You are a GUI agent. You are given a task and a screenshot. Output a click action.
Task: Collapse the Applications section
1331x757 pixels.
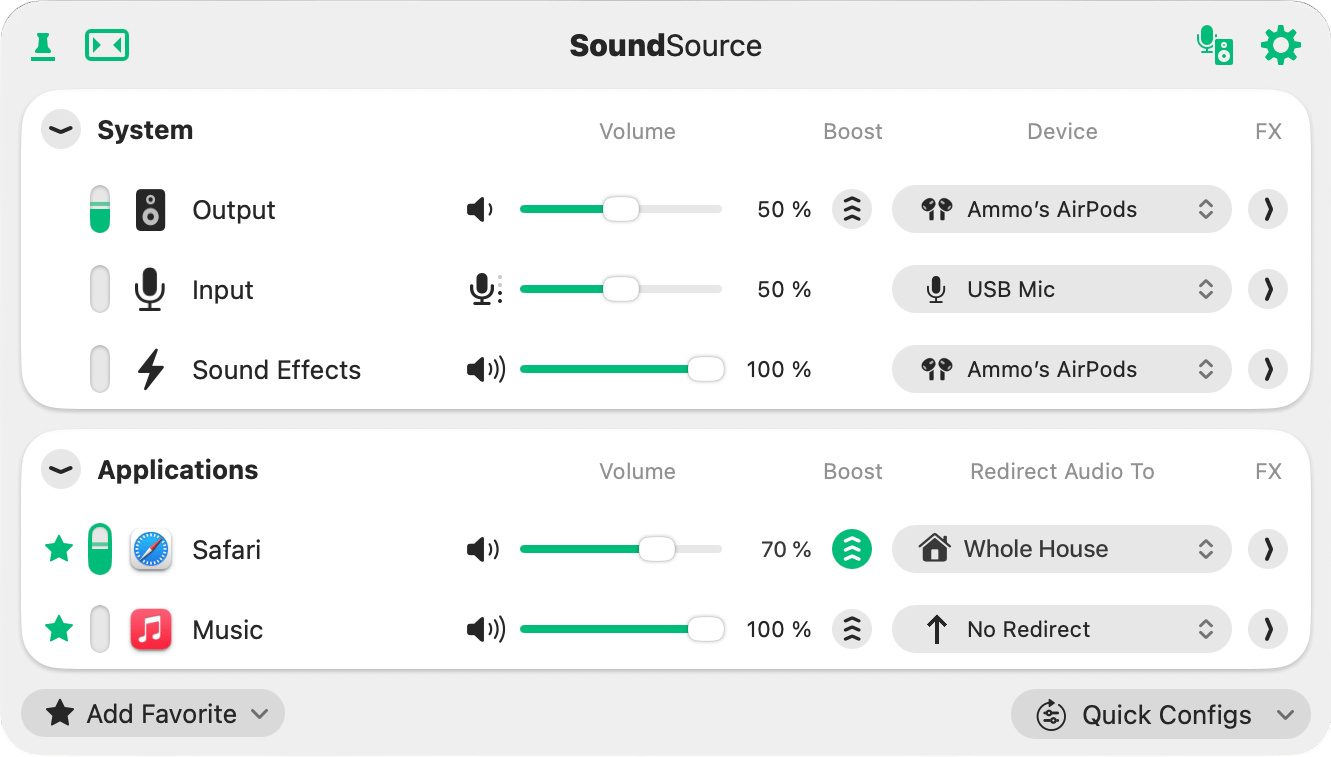point(61,470)
